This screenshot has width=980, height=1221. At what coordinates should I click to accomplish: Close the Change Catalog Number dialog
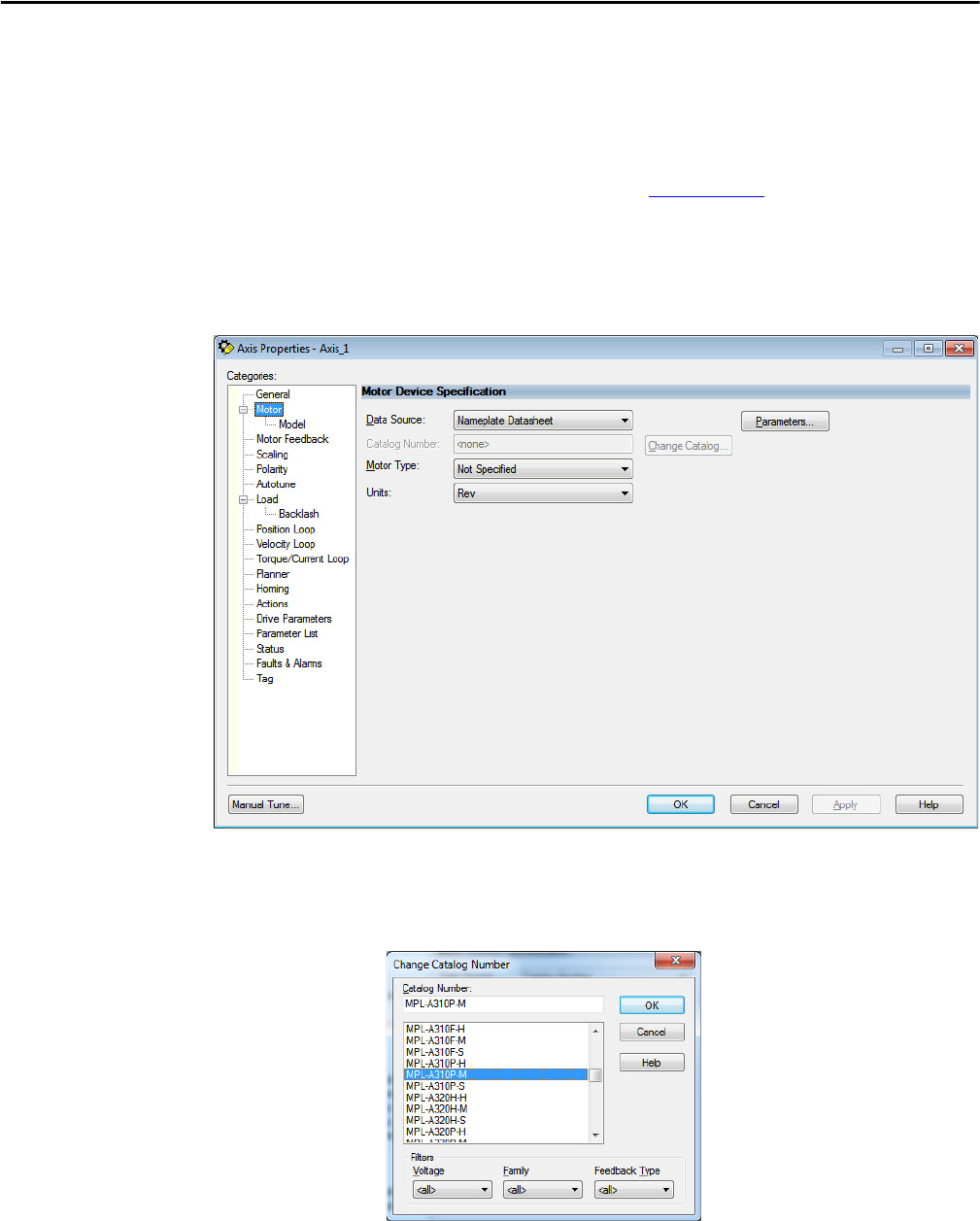[x=675, y=961]
